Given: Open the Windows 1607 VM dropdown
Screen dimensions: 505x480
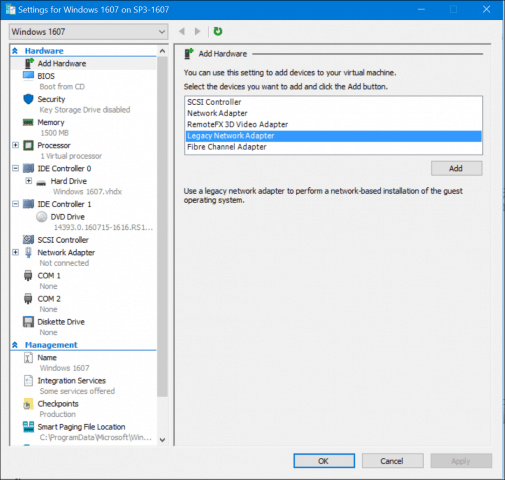Looking at the screenshot, I should (88, 32).
